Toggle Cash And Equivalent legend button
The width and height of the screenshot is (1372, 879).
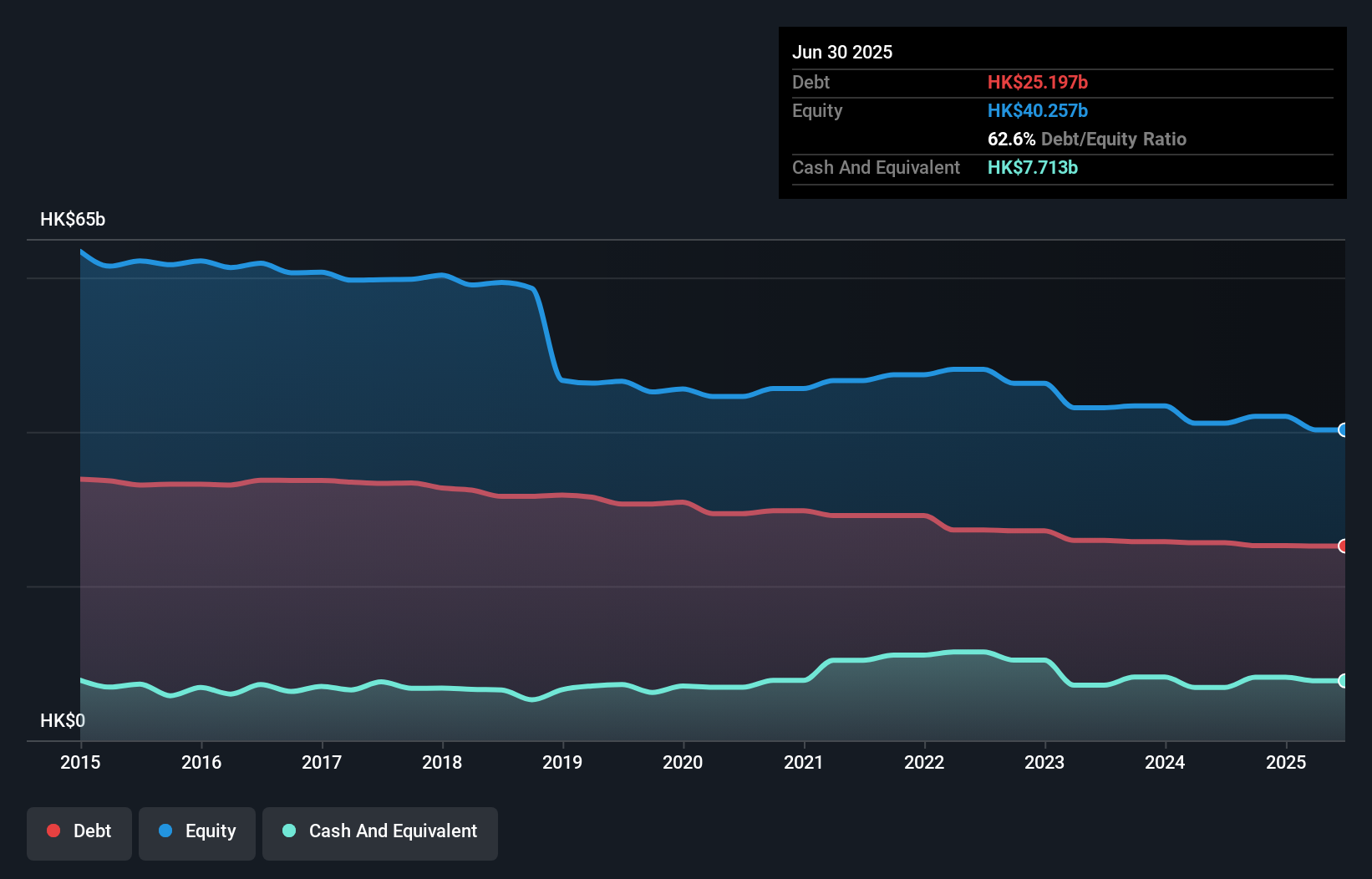tap(380, 831)
